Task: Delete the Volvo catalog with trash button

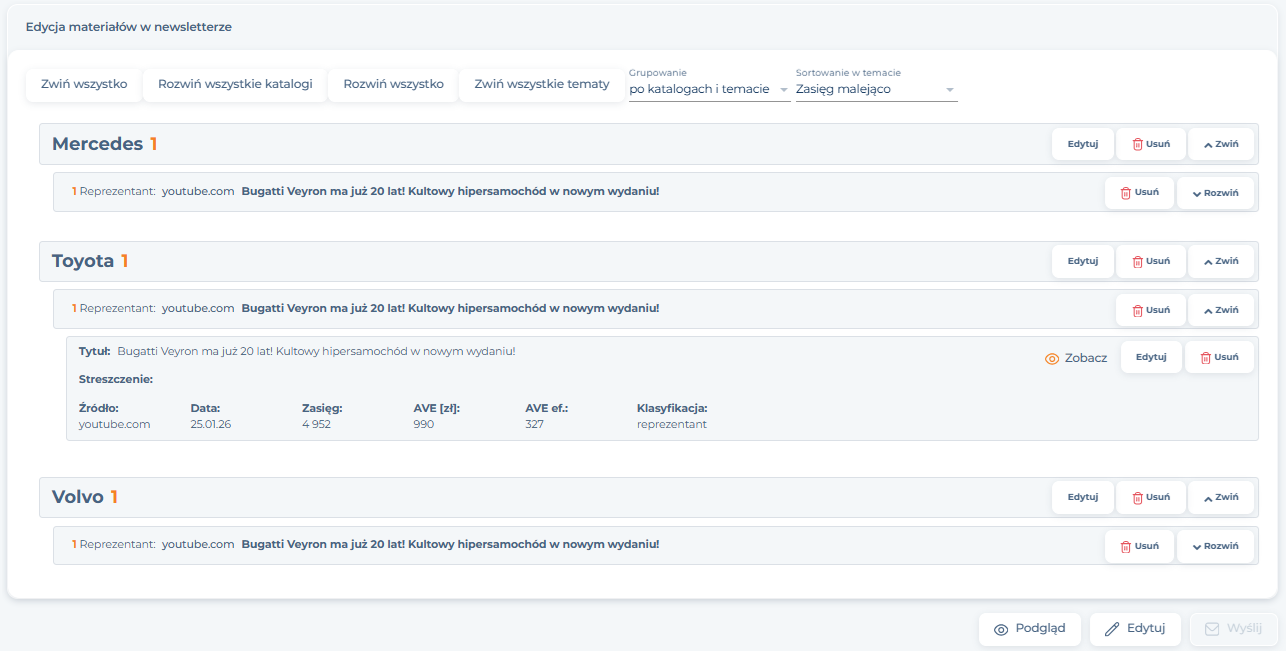Action: pyautogui.click(x=1150, y=497)
